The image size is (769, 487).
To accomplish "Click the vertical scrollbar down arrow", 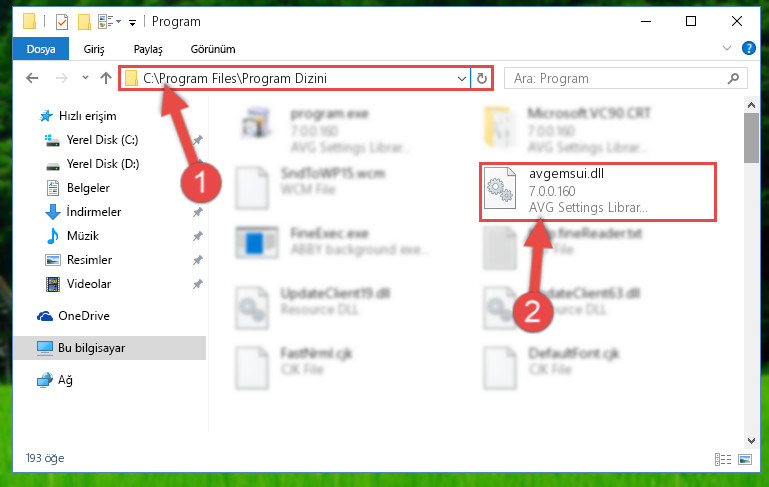I will tap(751, 440).
